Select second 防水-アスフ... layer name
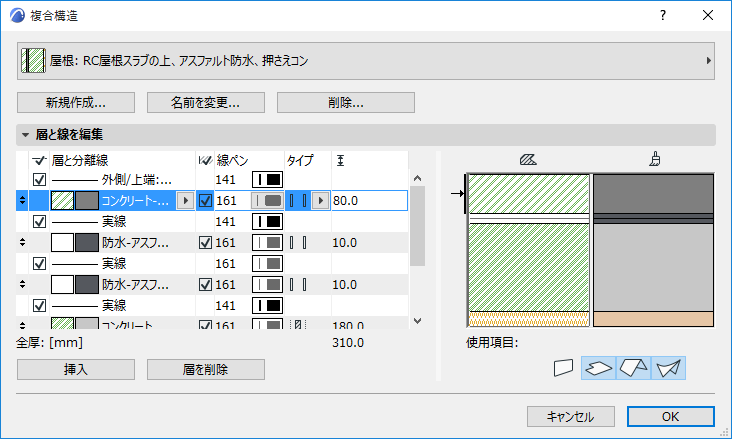732x439 pixels. pos(135,285)
